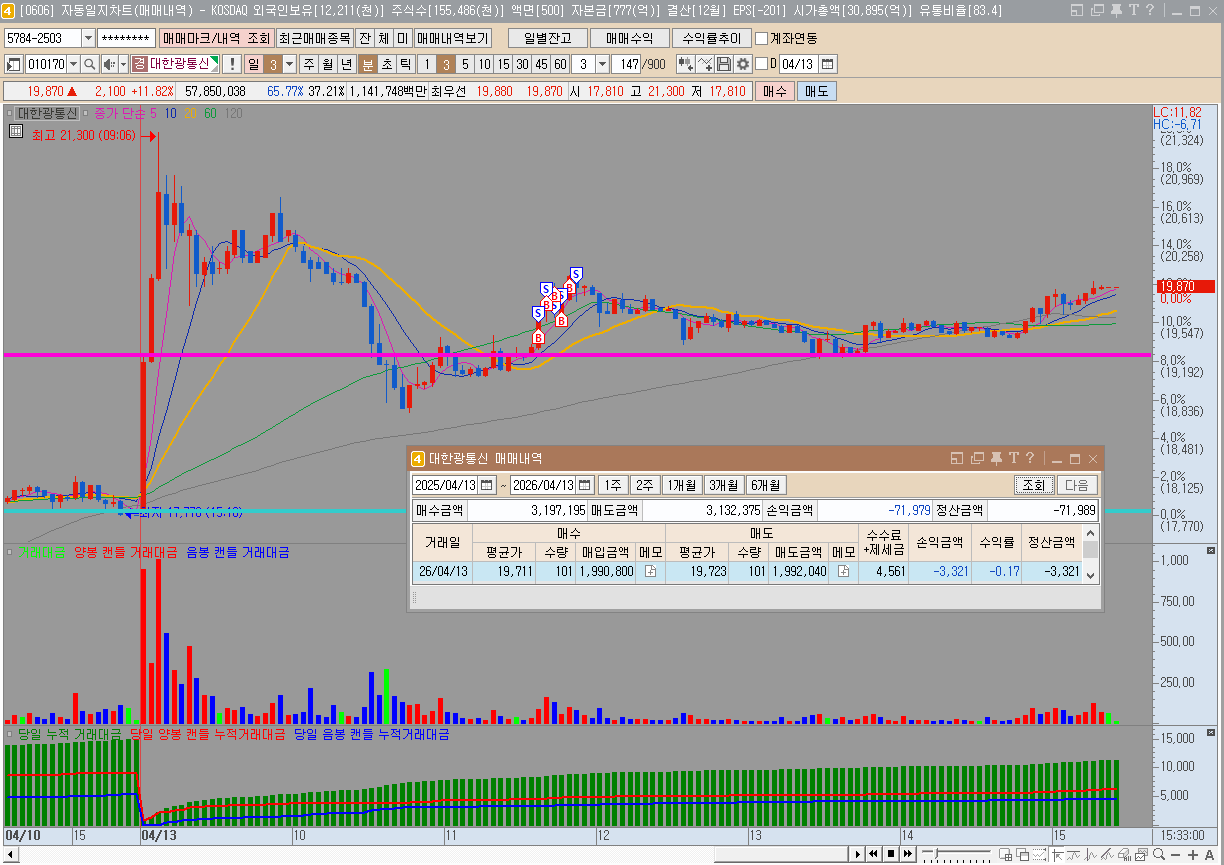Screen dimensions: 1224x865
Task: Select the 10 minute interval button
Action: 484,64
